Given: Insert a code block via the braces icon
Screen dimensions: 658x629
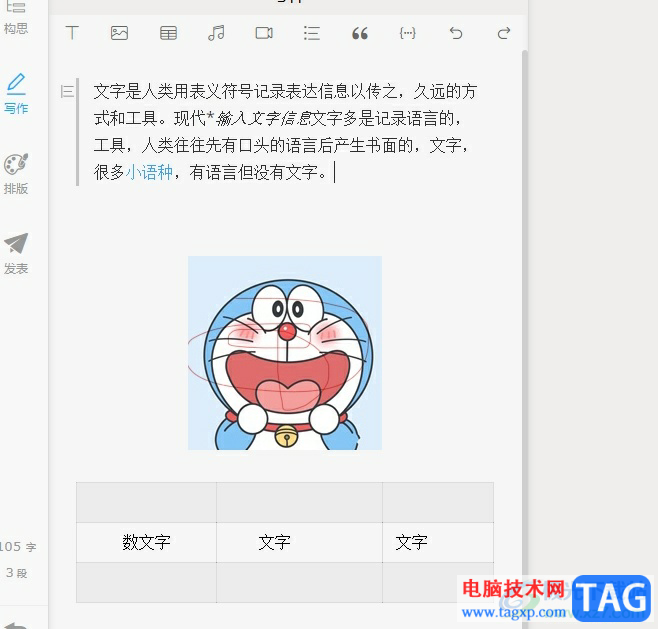Looking at the screenshot, I should click(407, 33).
